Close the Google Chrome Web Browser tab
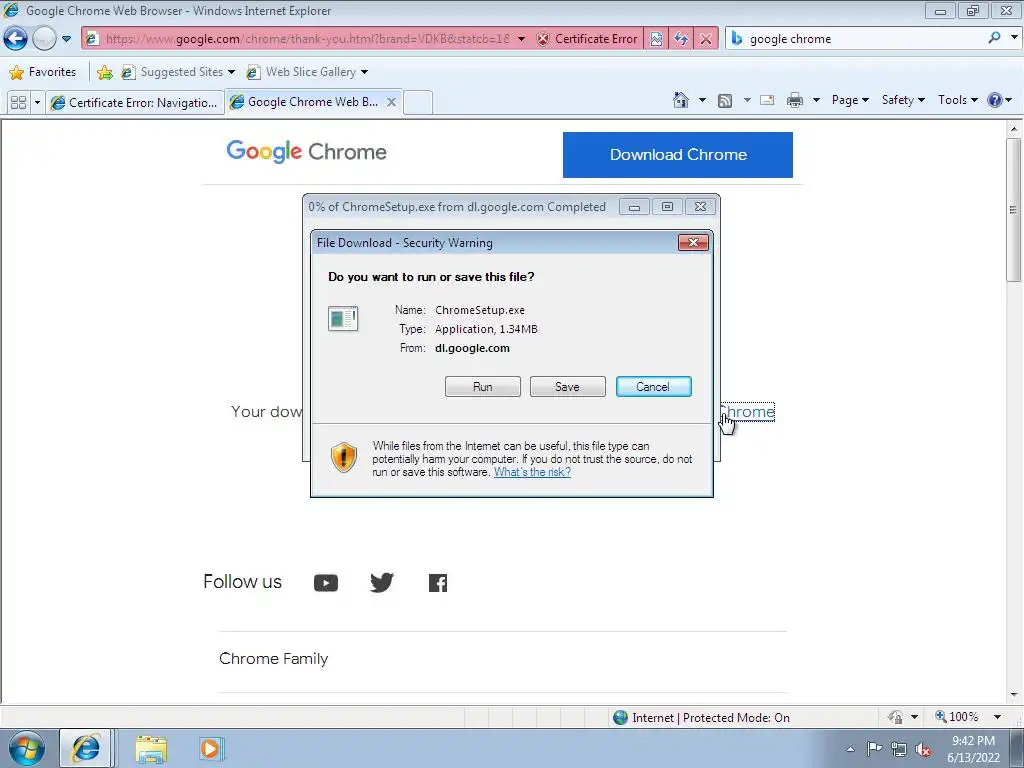The width and height of the screenshot is (1024, 768). click(x=391, y=102)
